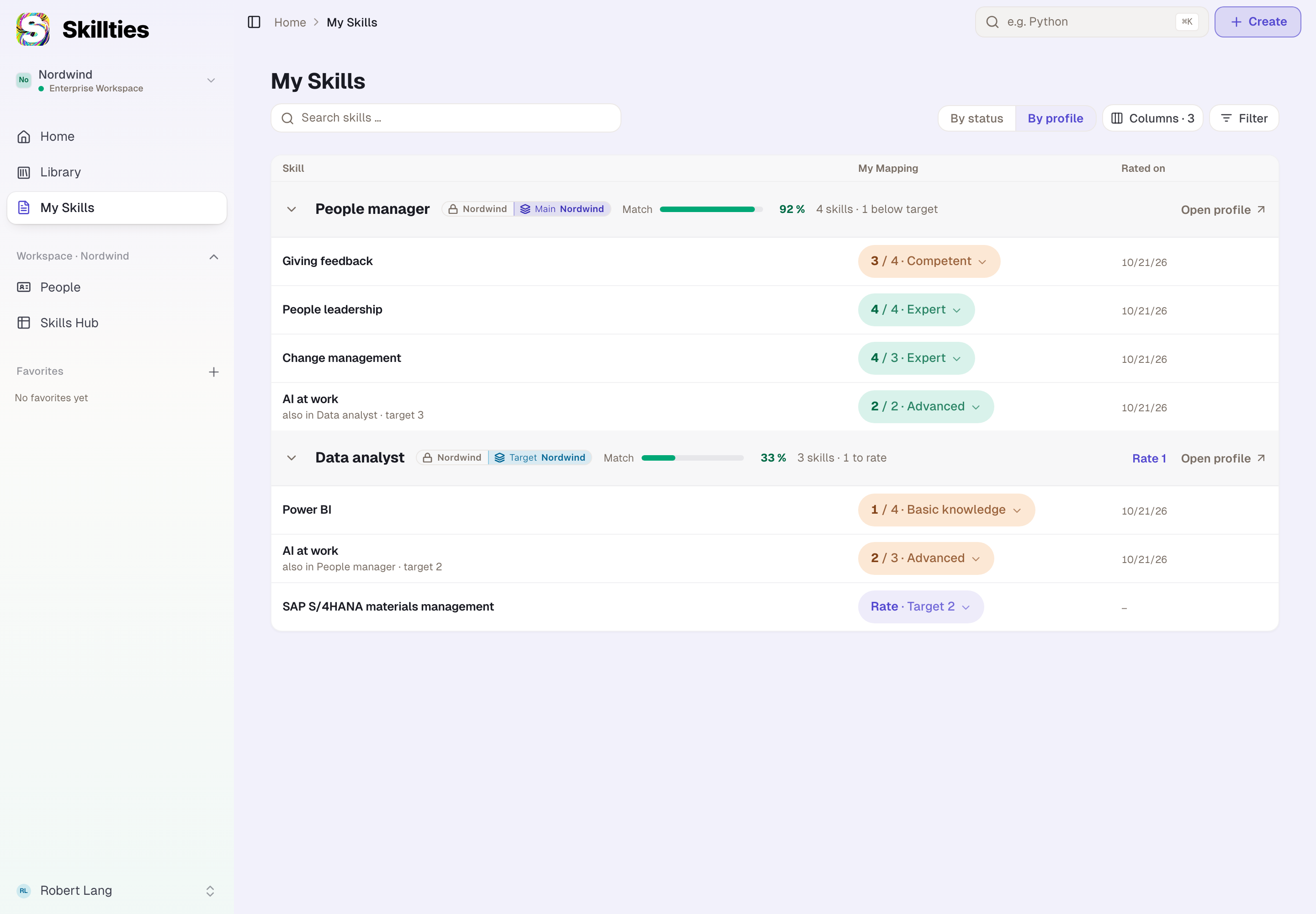Open AI at work 2/2 Advanced dropdown
The height and width of the screenshot is (914, 1316).
925,407
